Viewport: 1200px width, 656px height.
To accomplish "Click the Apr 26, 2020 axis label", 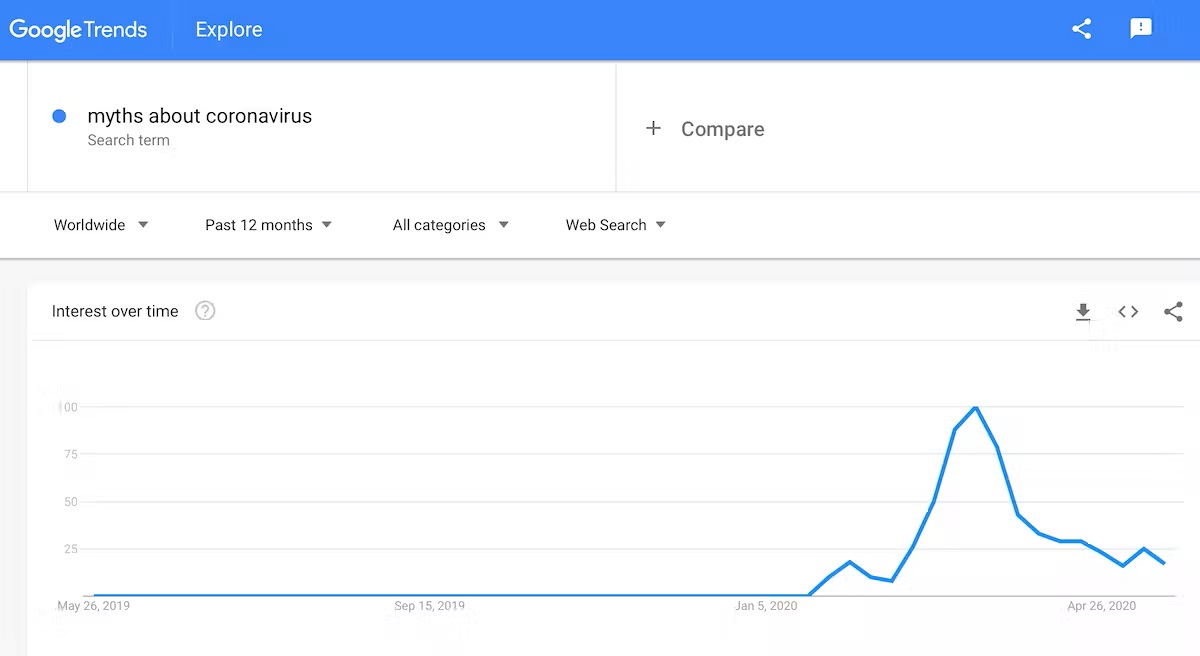I will 1102,606.
